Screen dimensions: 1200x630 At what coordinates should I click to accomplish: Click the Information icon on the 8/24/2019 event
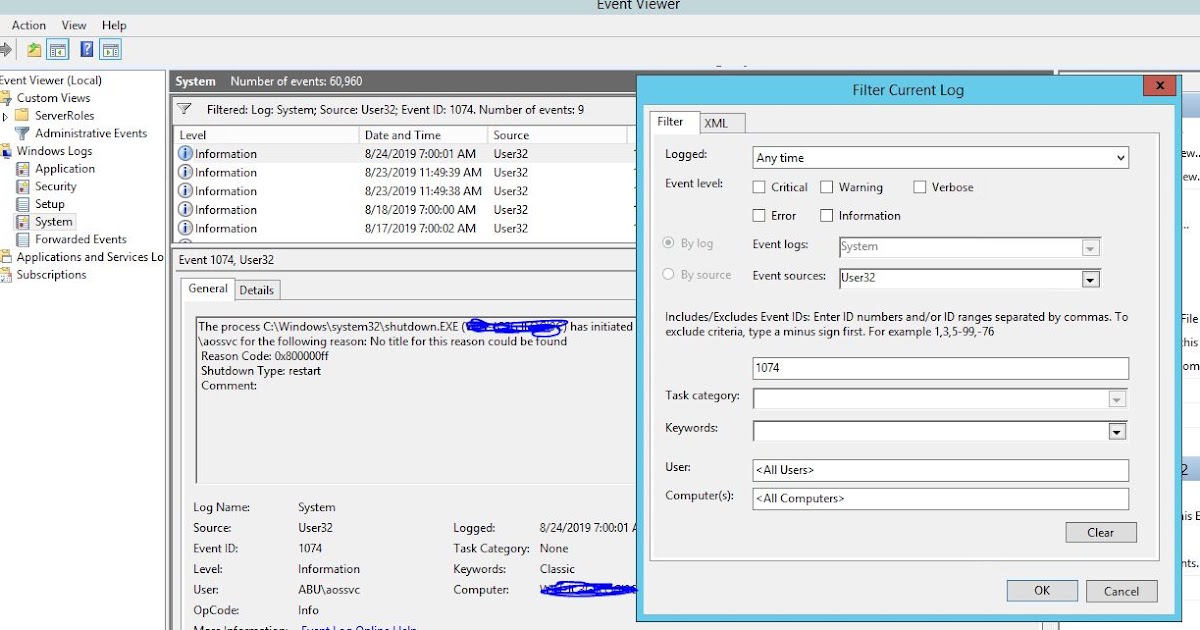tap(185, 153)
